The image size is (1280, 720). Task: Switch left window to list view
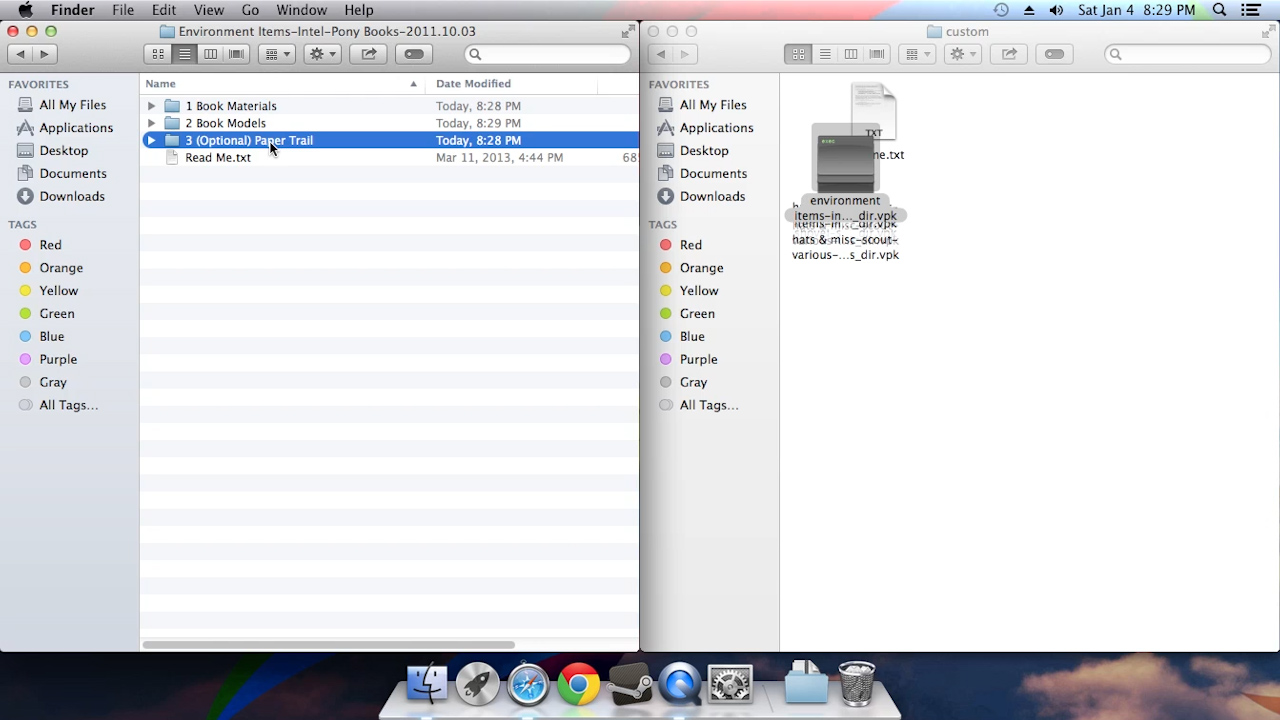pyautogui.click(x=184, y=54)
